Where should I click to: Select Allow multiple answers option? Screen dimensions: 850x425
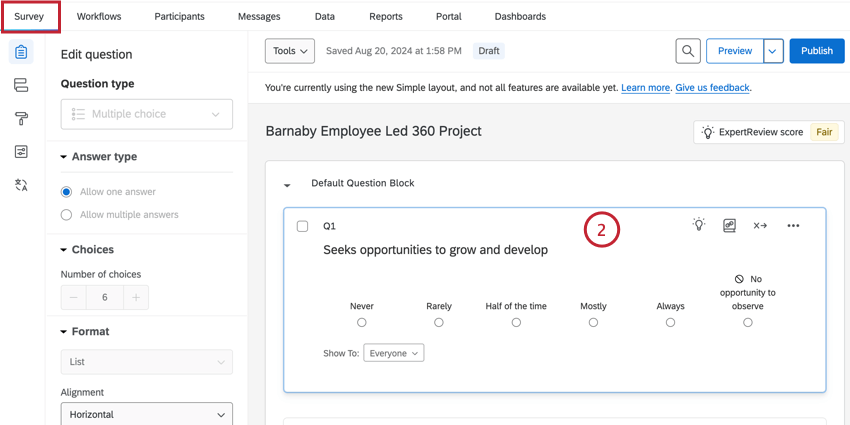pyautogui.click(x=67, y=215)
